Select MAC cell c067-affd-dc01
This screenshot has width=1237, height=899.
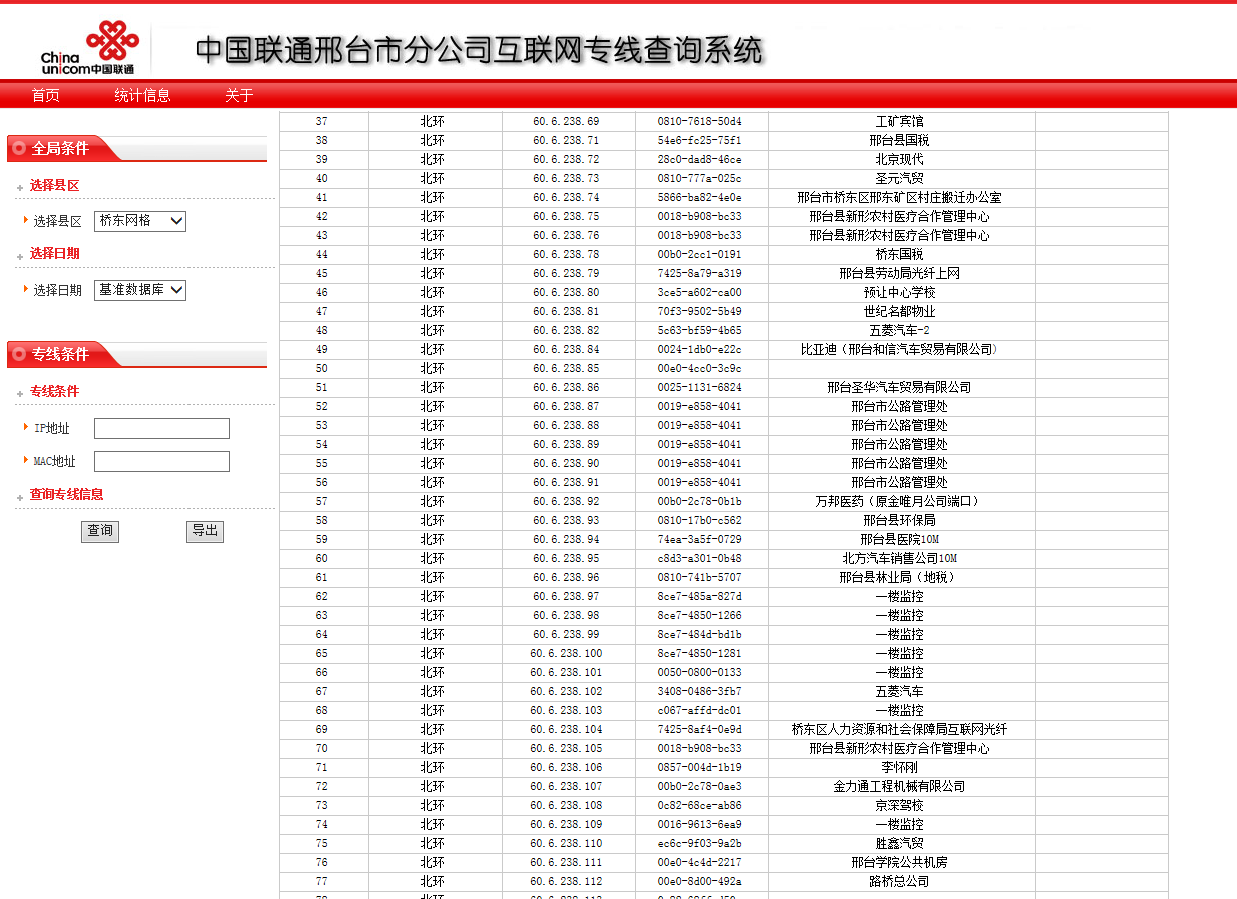click(701, 710)
